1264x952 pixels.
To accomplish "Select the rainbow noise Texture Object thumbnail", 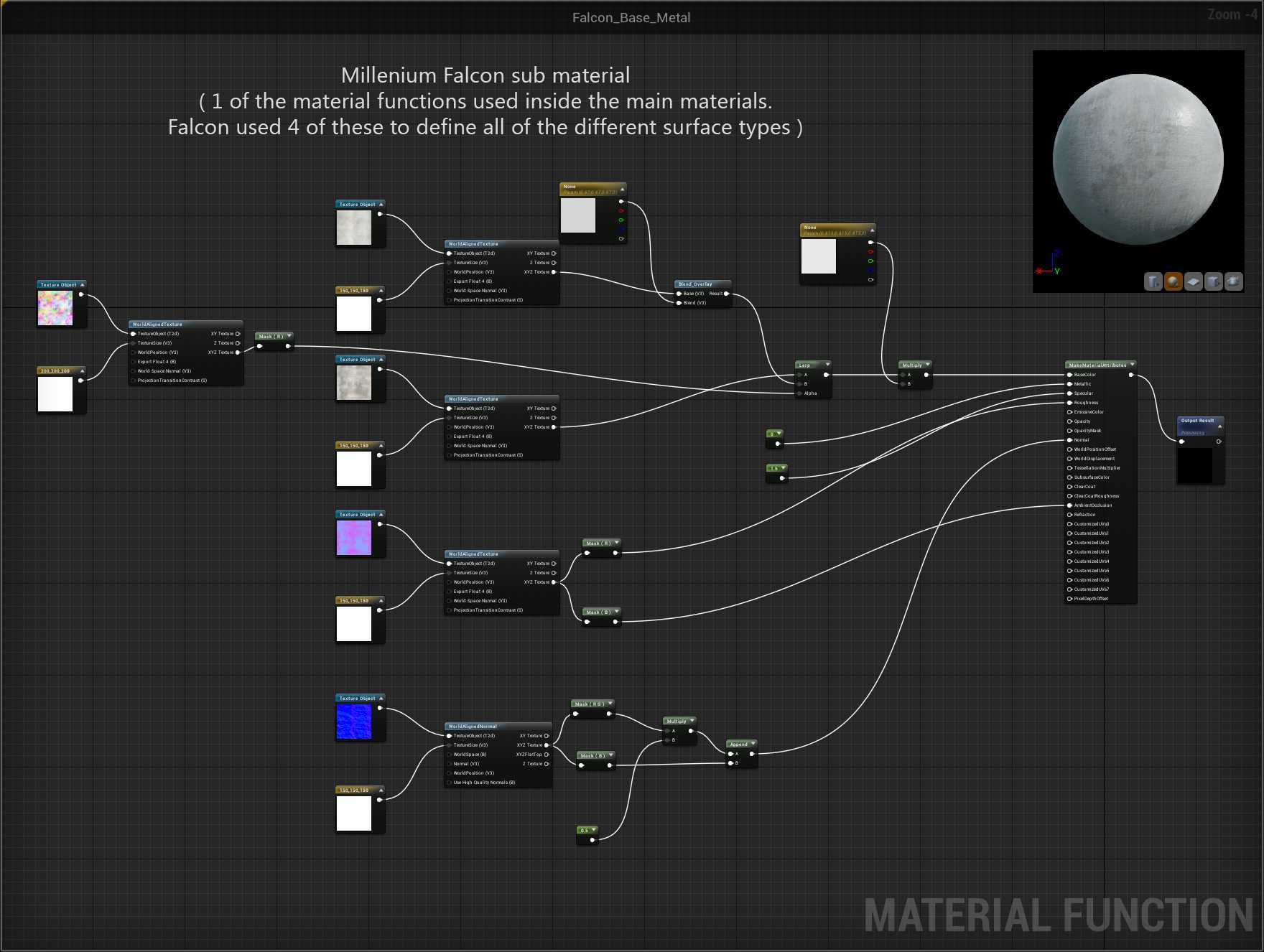I will pos(55,308).
